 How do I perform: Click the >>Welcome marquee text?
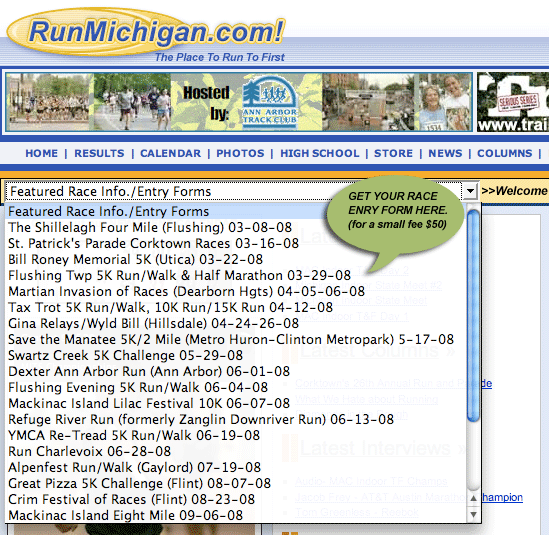coord(514,191)
